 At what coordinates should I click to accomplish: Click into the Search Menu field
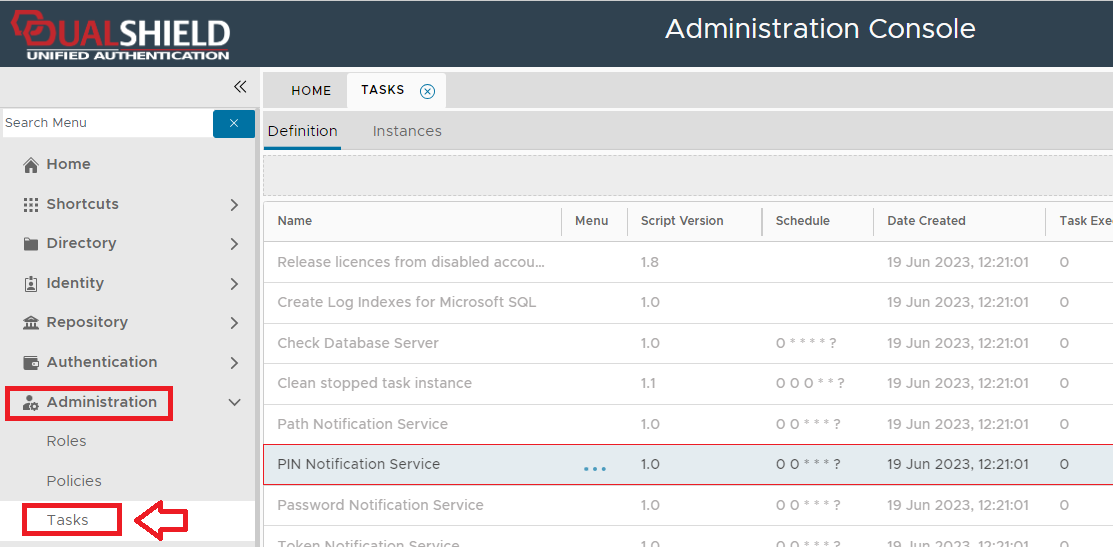coord(105,123)
